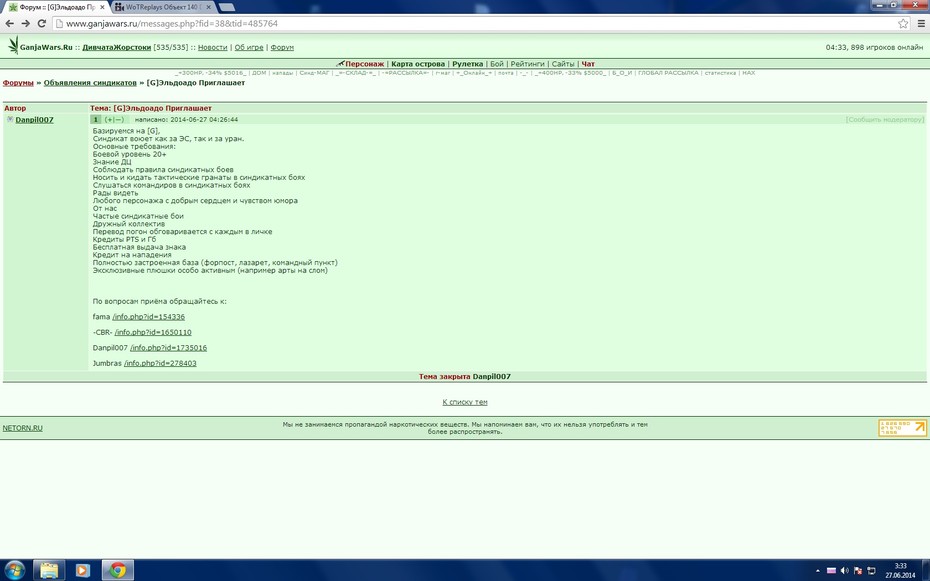
Task: Open a new browser tab
Action: point(227,7)
